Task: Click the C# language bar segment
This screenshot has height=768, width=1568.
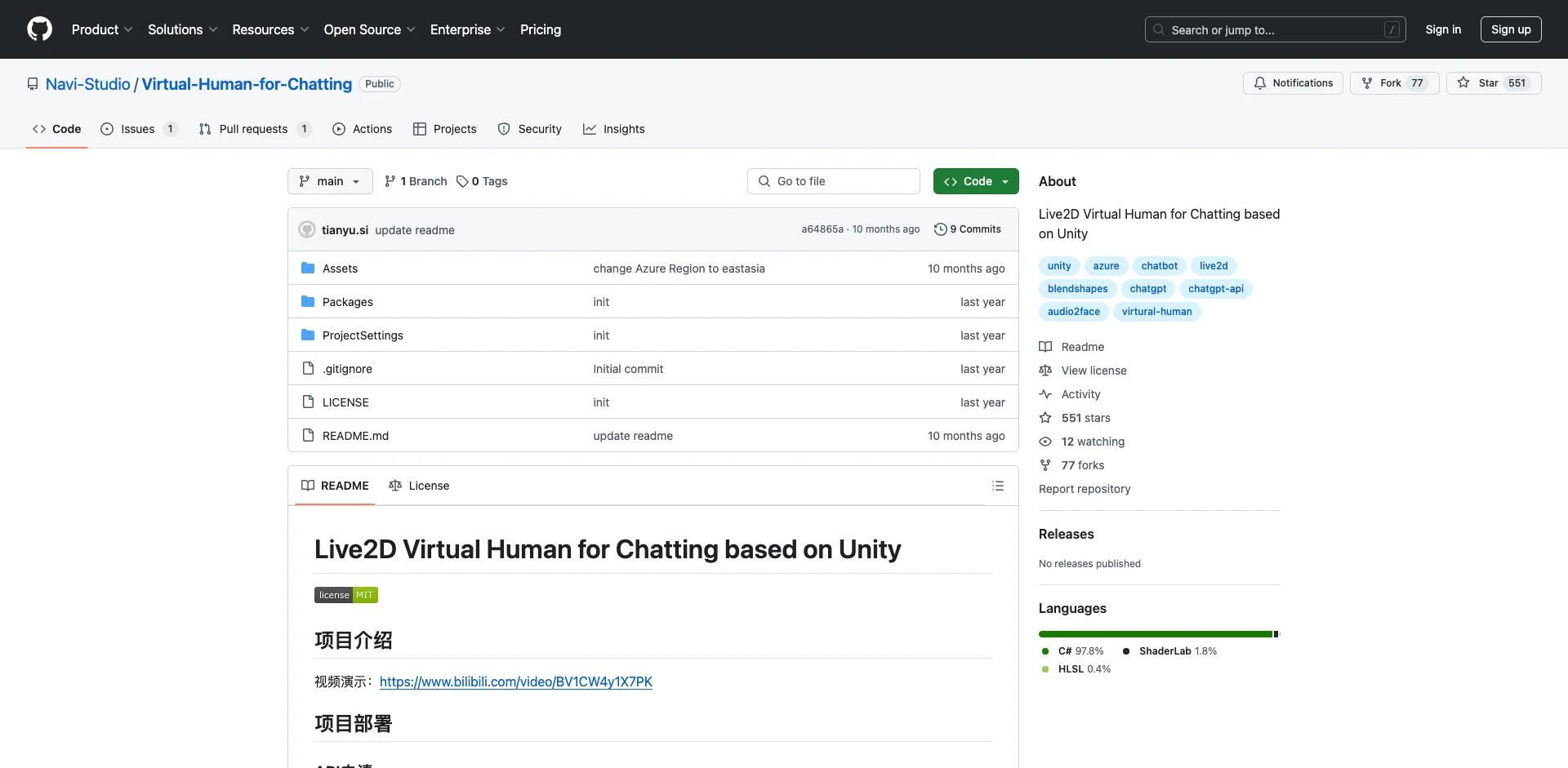Action: coord(1155,634)
